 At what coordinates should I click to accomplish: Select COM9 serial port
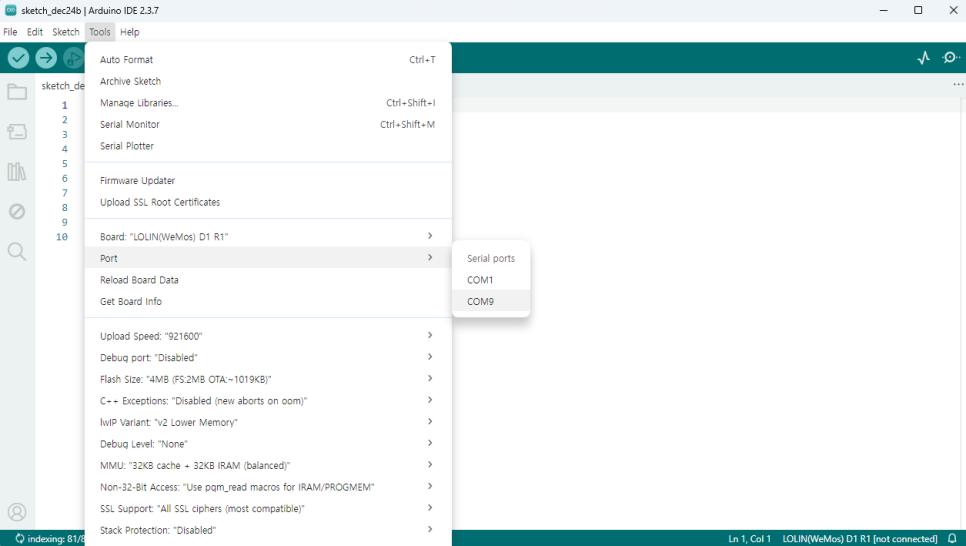[x=491, y=301]
